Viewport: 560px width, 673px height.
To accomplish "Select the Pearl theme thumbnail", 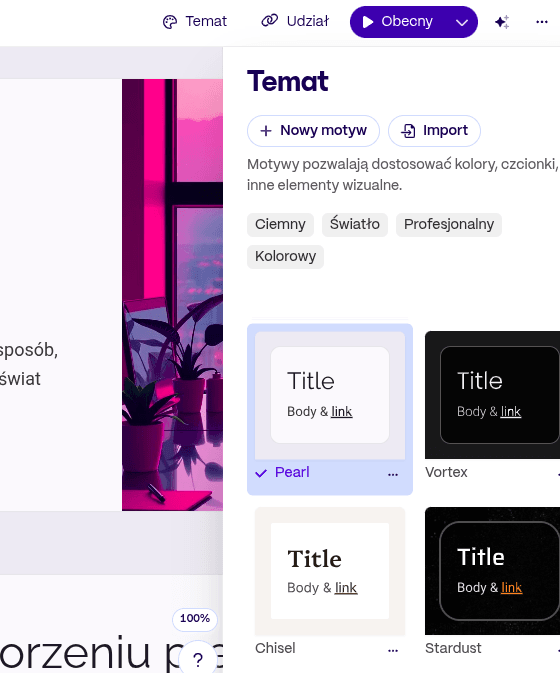I will pyautogui.click(x=330, y=395).
